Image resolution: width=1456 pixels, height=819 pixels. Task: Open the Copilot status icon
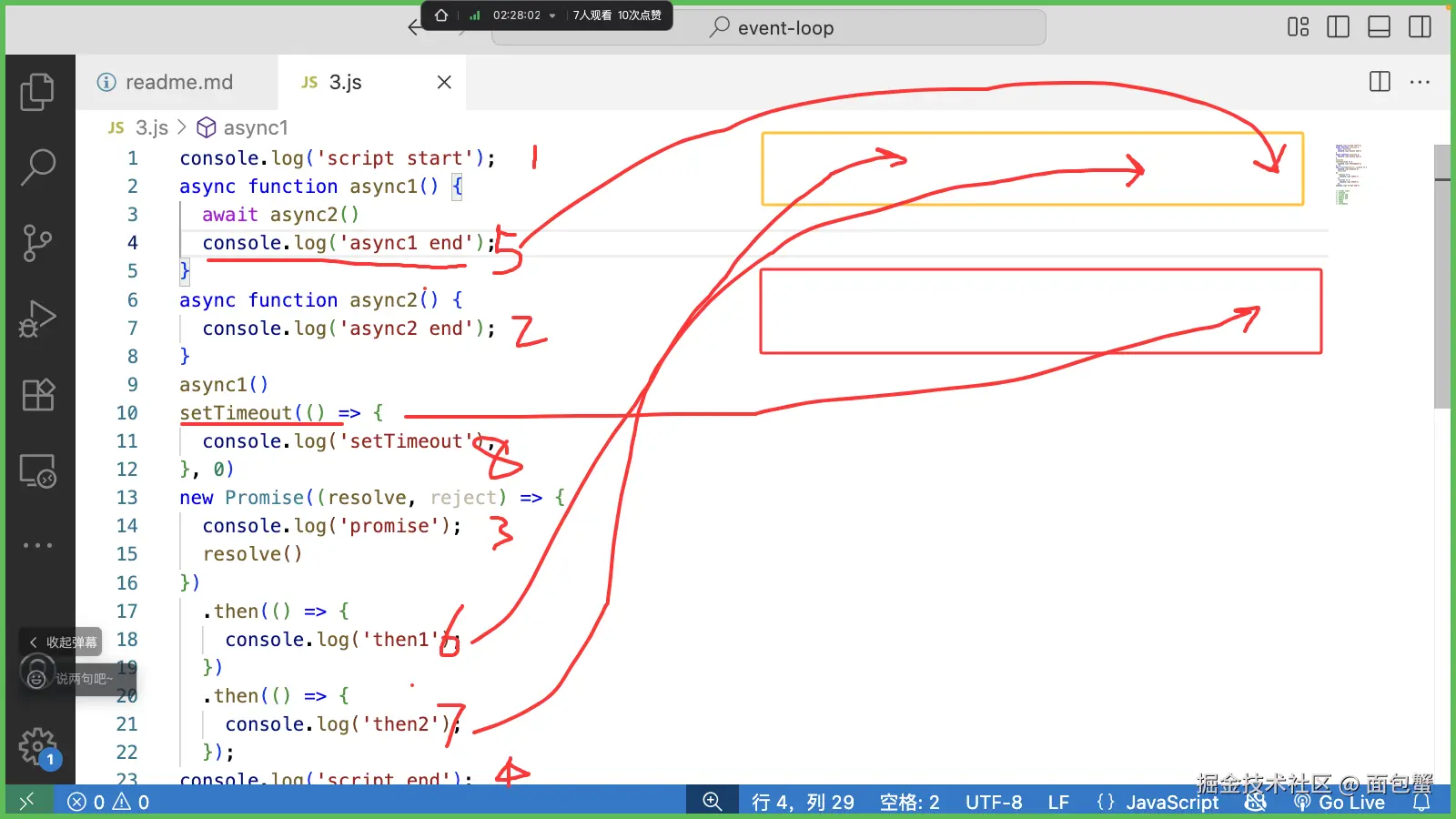point(1256,802)
